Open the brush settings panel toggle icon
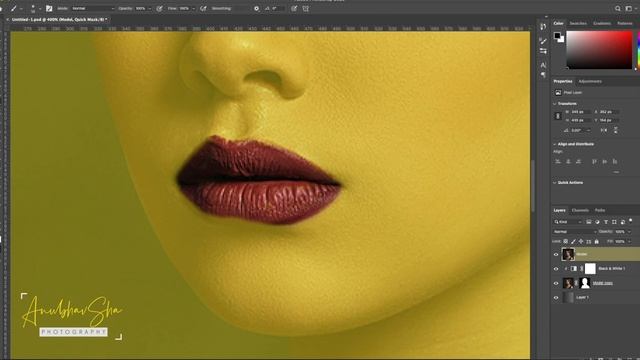This screenshot has width=640, height=360. 49,9
